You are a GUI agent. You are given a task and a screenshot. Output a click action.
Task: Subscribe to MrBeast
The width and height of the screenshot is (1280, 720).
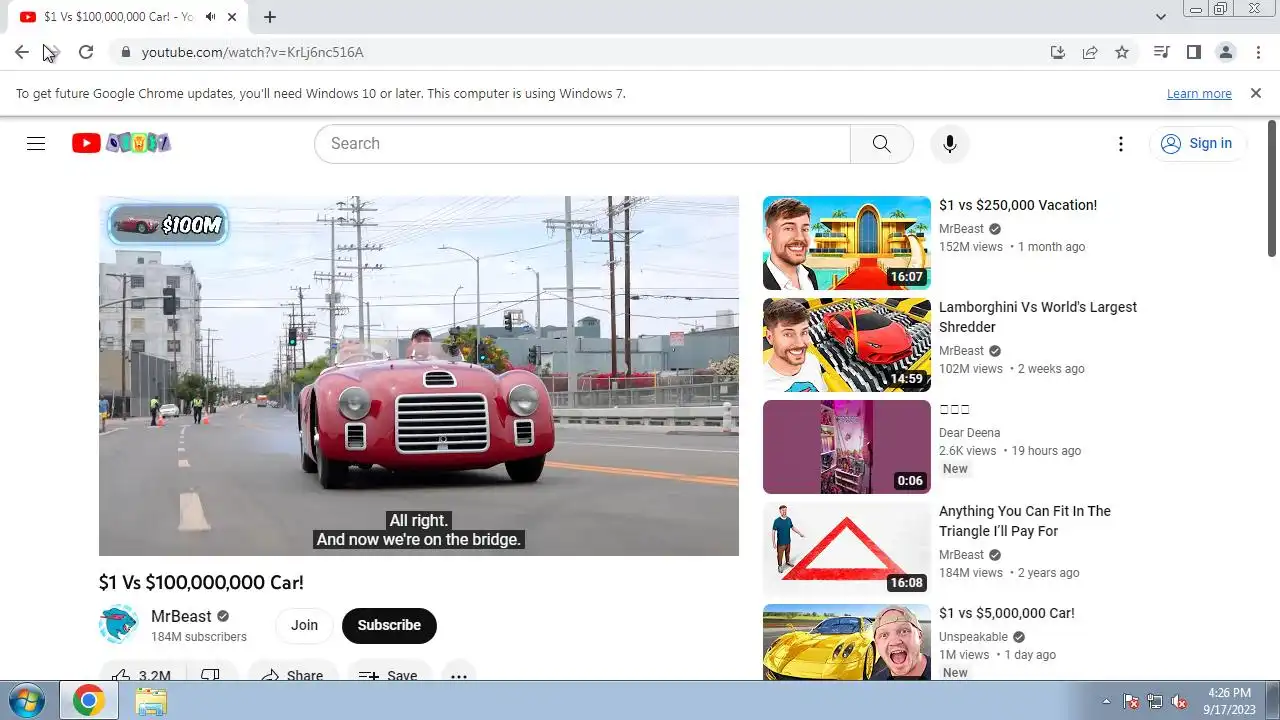389,626
